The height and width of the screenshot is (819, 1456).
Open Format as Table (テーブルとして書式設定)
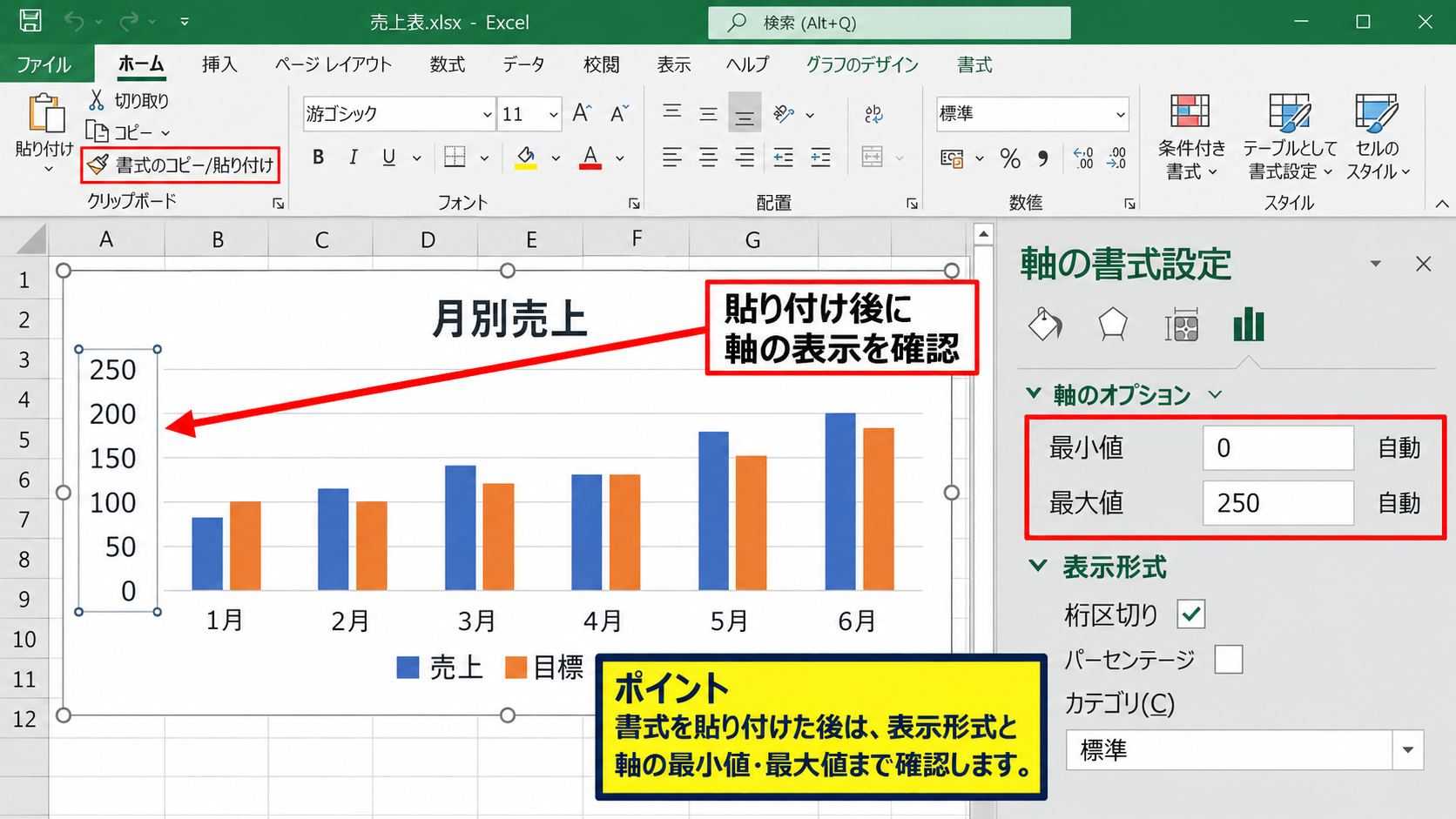pyautogui.click(x=1290, y=137)
